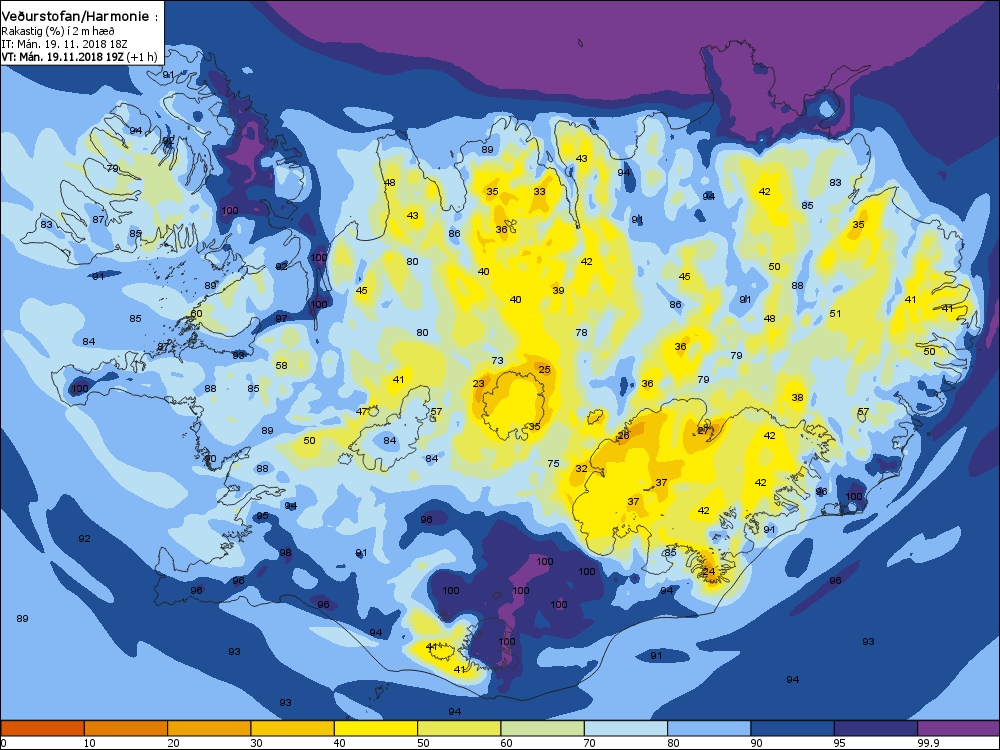This screenshot has height=750, width=1000.
Task: Click the '60' legend scale label
Action: (x=506, y=743)
